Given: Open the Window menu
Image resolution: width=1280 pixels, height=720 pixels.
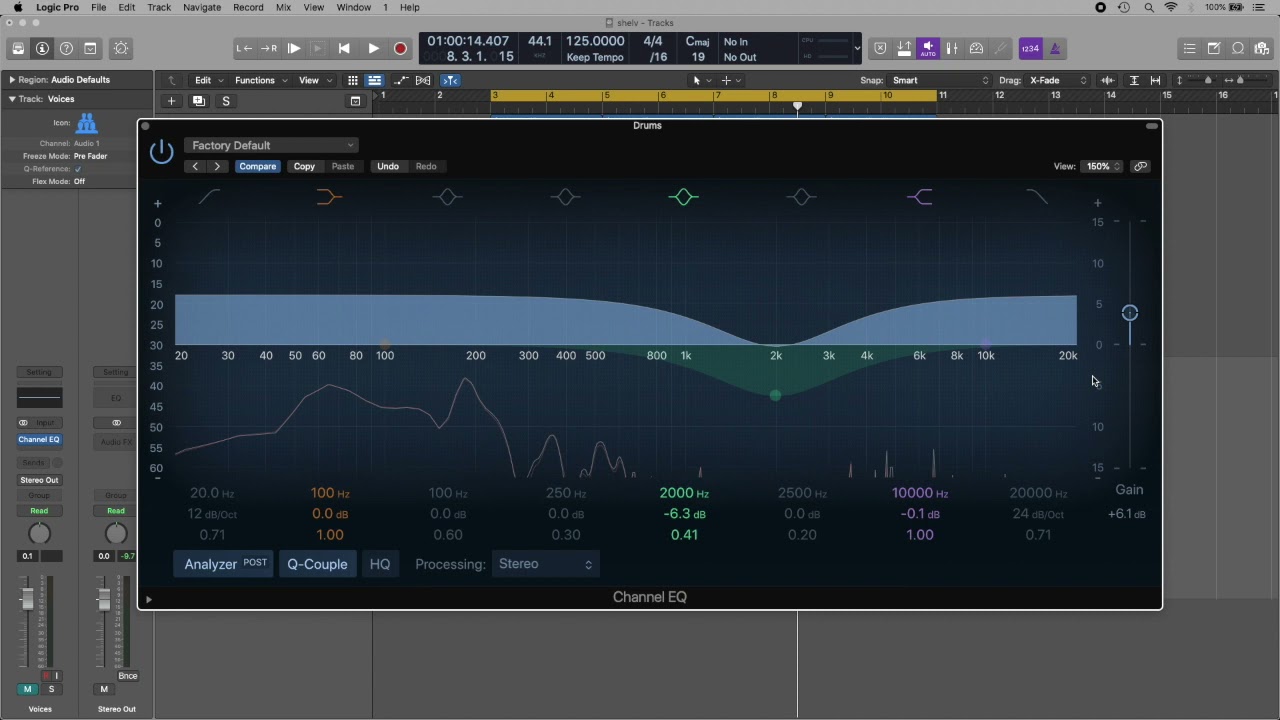Looking at the screenshot, I should 353,7.
